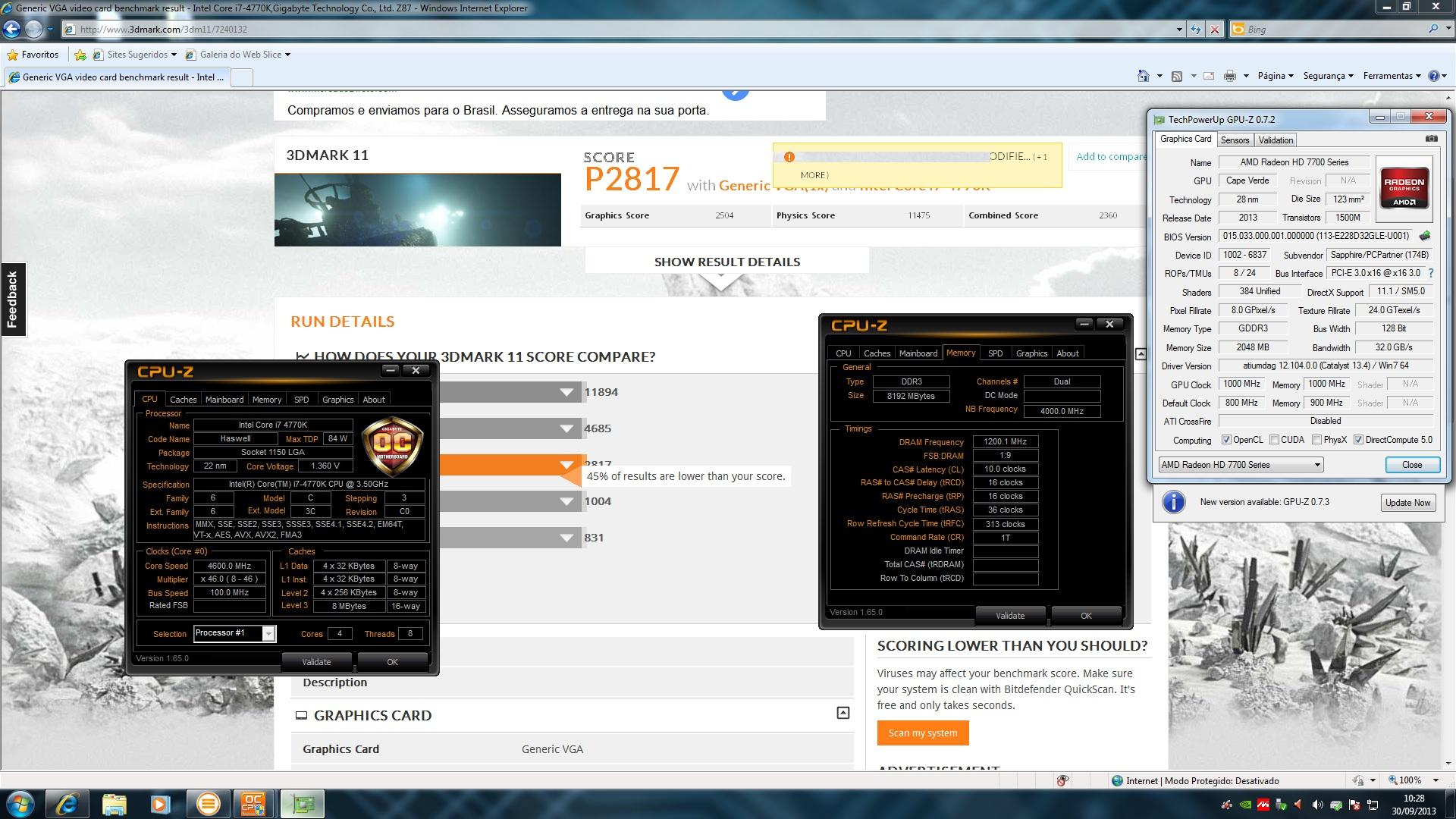Toggle the PhysX checkbox in GPU-Z
This screenshot has height=819, width=1456.
pyautogui.click(x=1317, y=440)
